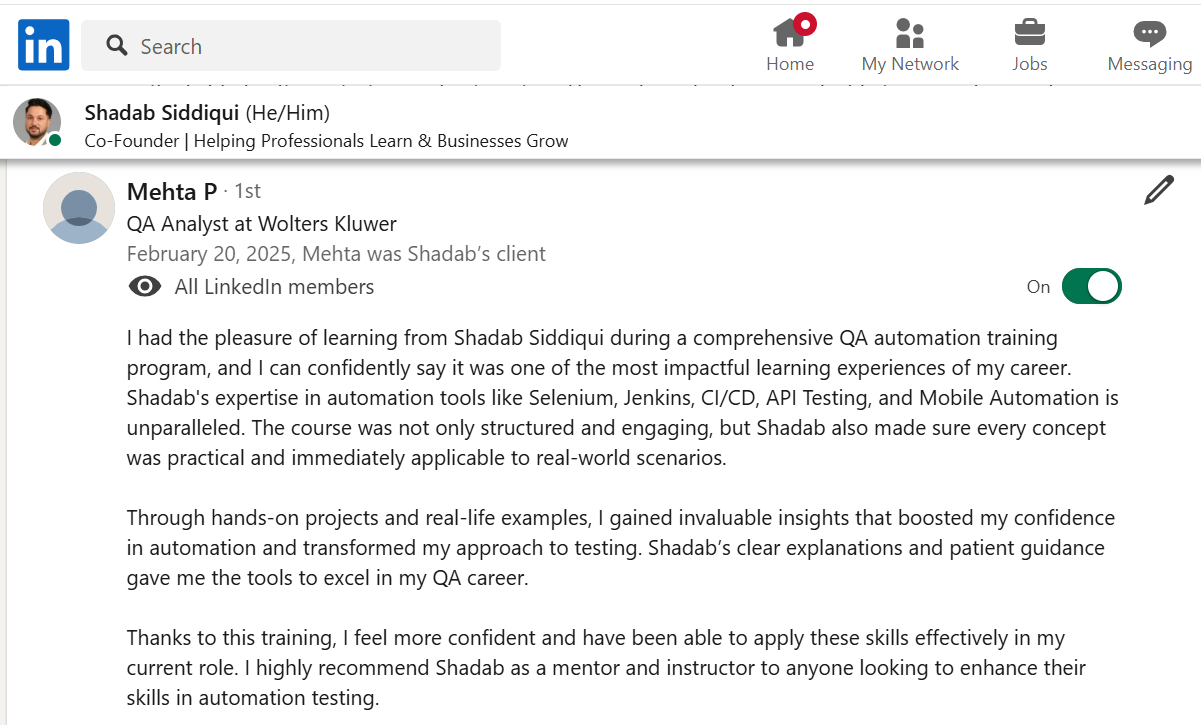This screenshot has width=1201, height=725.
Task: Turn off the recommendation visibility toggle
Action: [1091, 287]
